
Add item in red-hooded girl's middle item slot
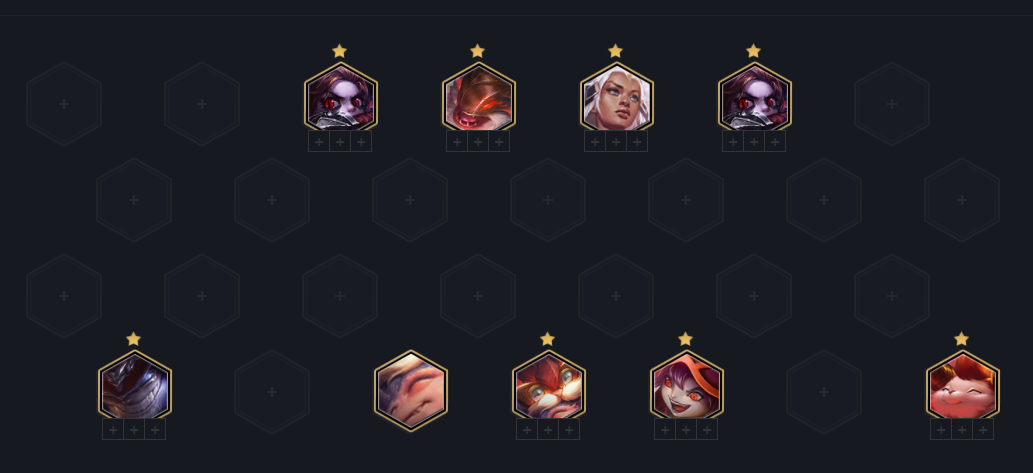[686, 430]
